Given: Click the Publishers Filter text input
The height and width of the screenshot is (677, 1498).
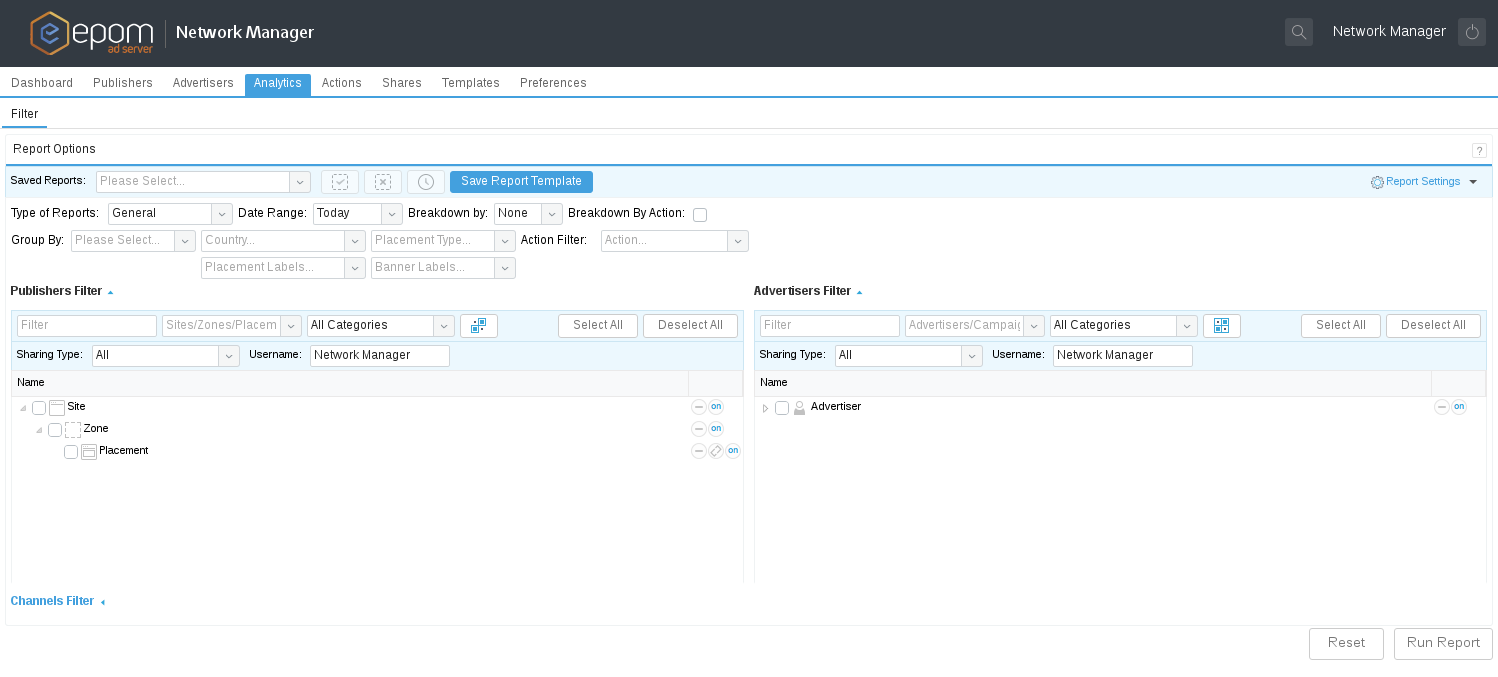Looking at the screenshot, I should click(x=87, y=326).
